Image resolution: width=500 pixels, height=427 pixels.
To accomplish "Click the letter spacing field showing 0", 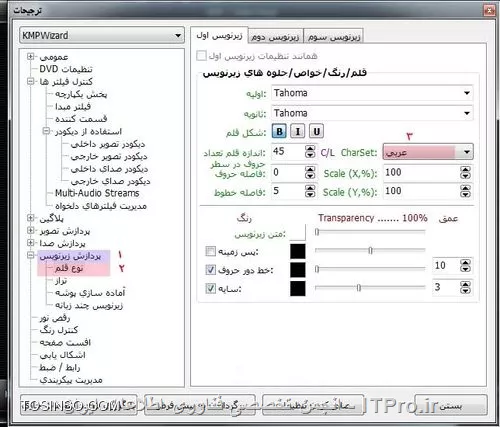I will (288, 172).
